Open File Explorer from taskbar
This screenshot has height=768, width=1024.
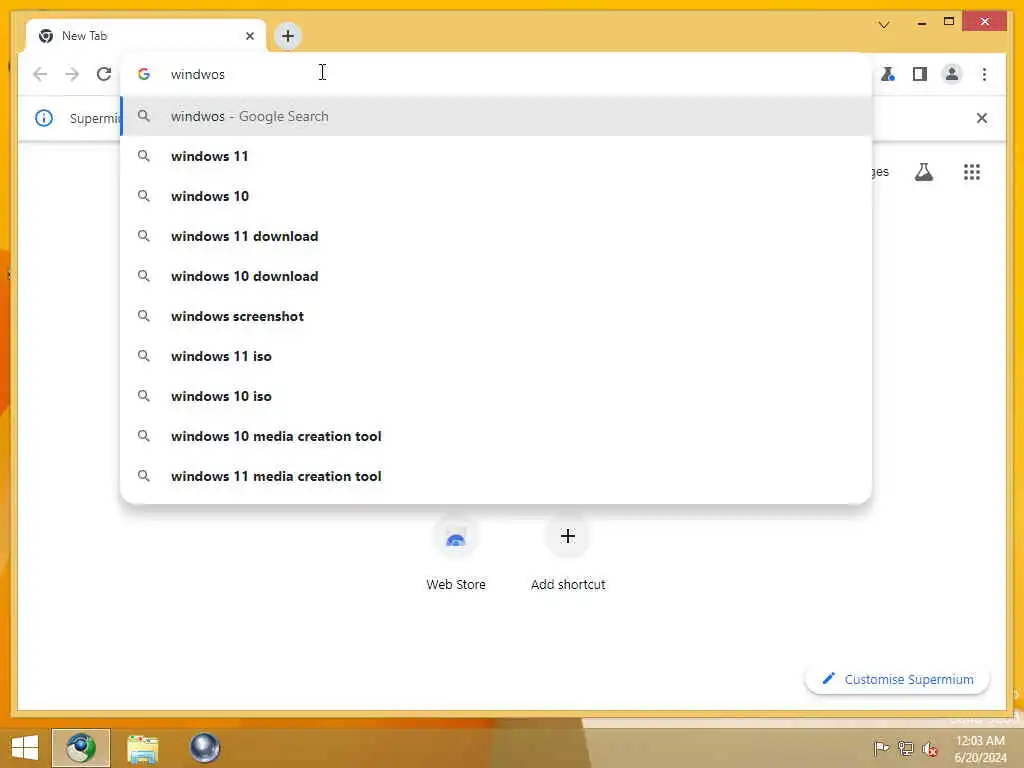[142, 748]
